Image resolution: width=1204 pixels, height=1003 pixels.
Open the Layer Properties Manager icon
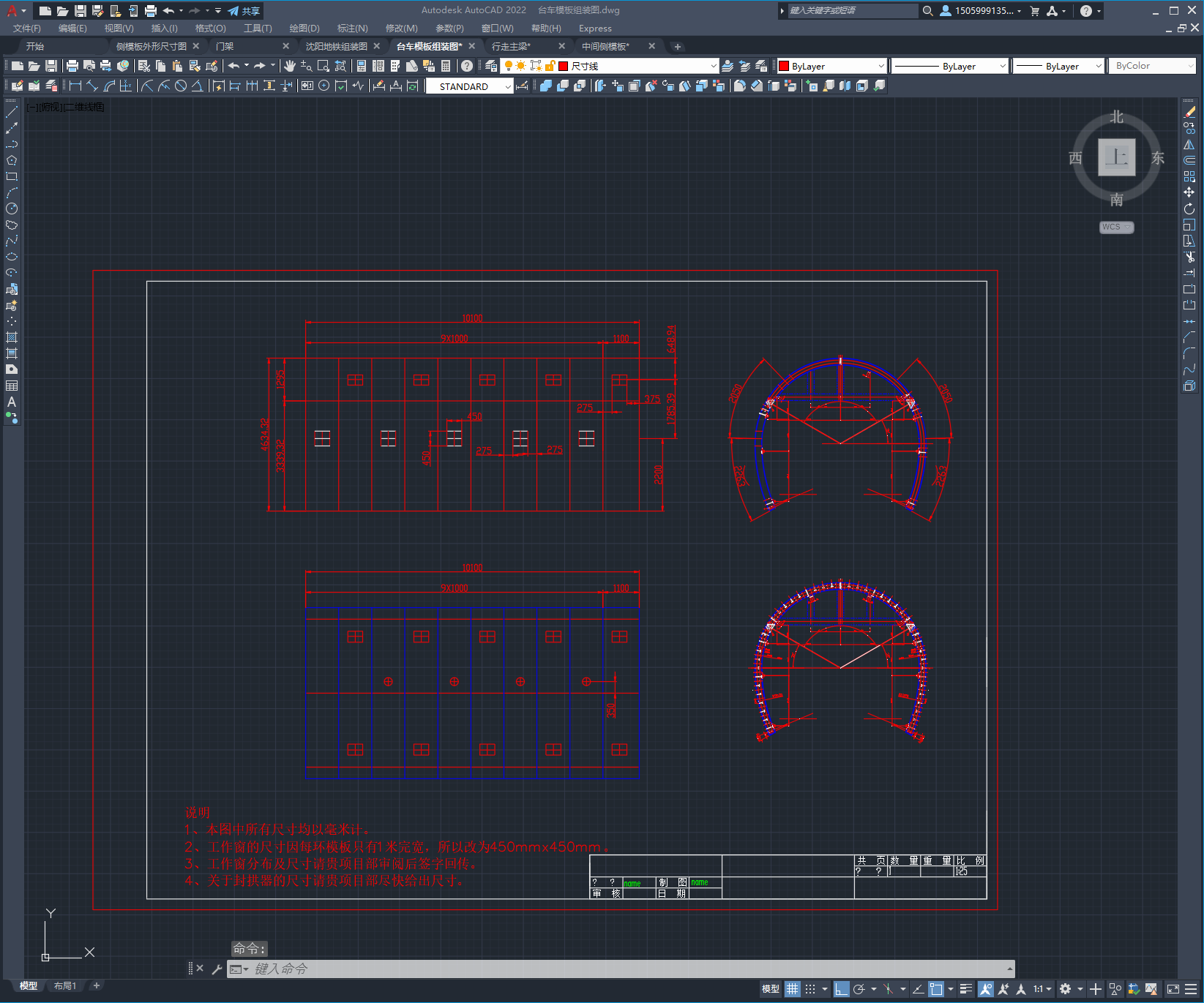click(491, 66)
